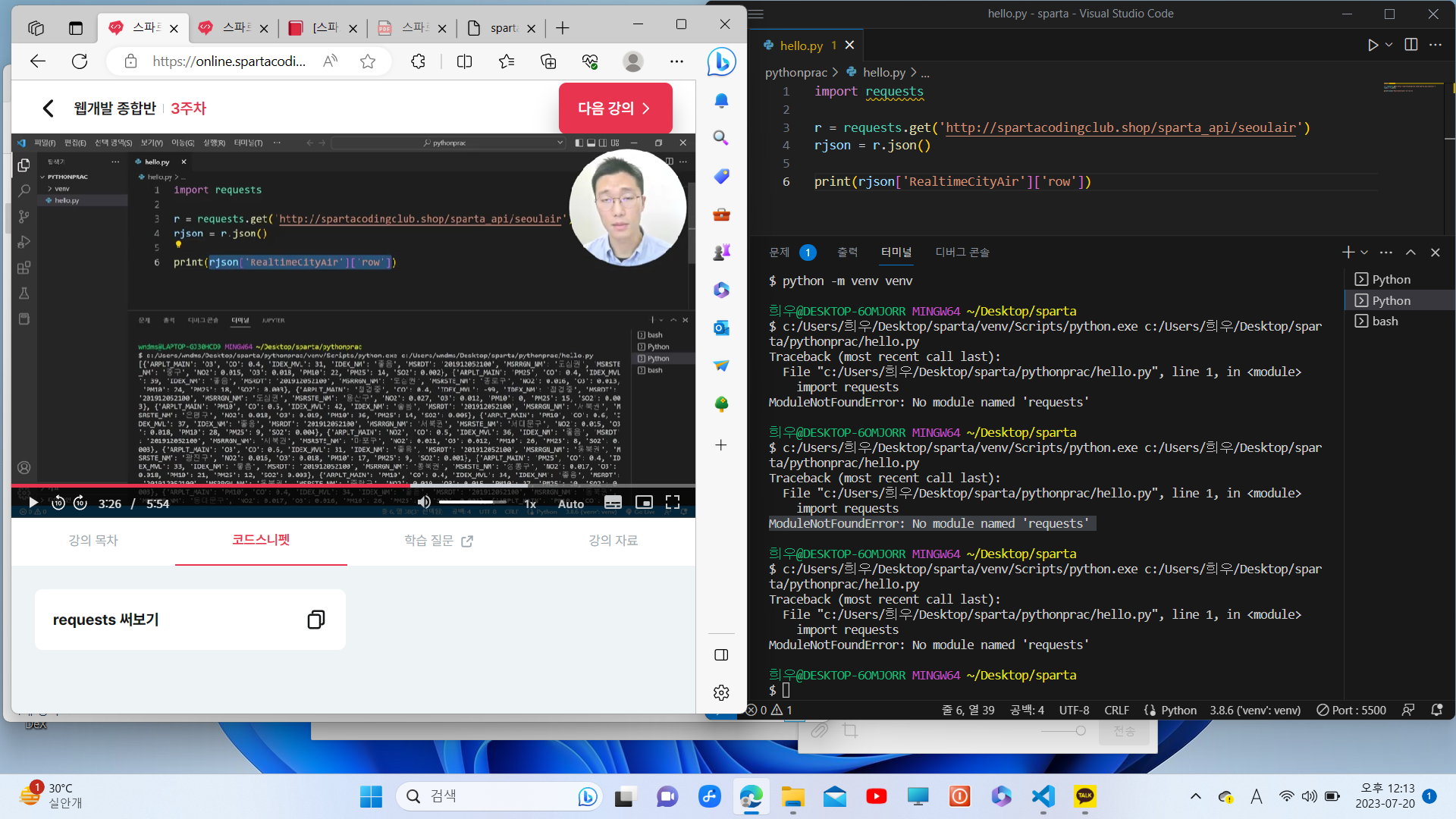Adjust lecture video volume slider
This screenshot has height=819, width=1456.
pos(472,502)
